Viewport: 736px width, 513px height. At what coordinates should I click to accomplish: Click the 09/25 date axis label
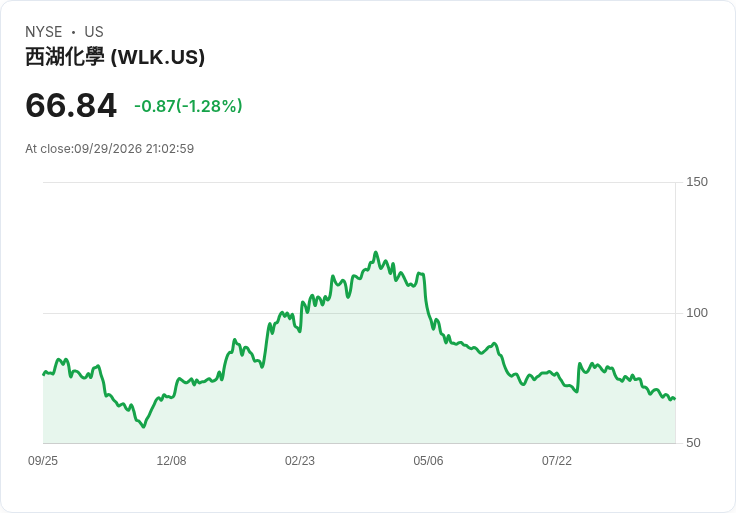[43, 461]
